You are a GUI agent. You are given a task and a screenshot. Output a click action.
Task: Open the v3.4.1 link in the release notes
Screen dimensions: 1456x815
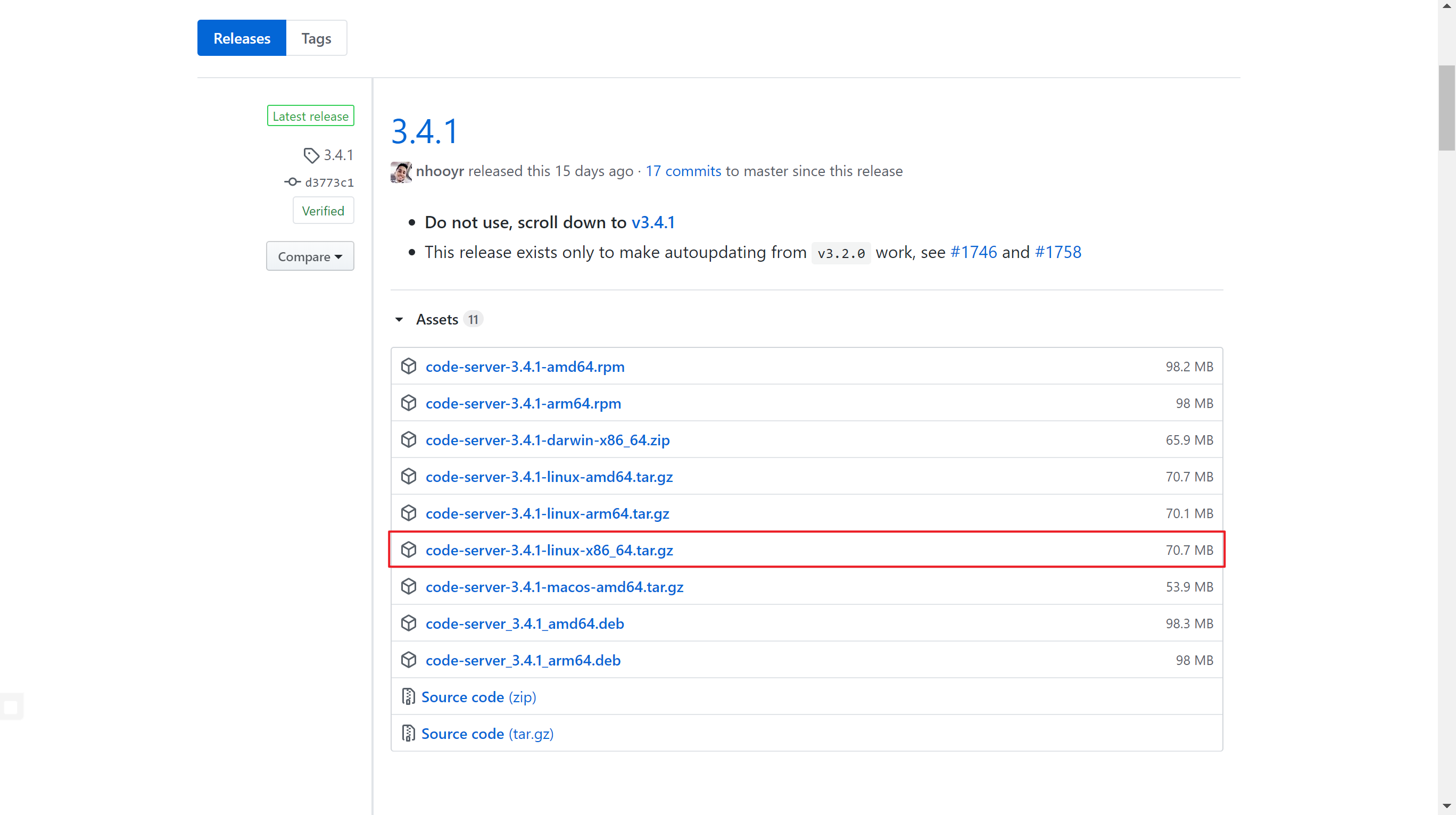click(x=653, y=223)
